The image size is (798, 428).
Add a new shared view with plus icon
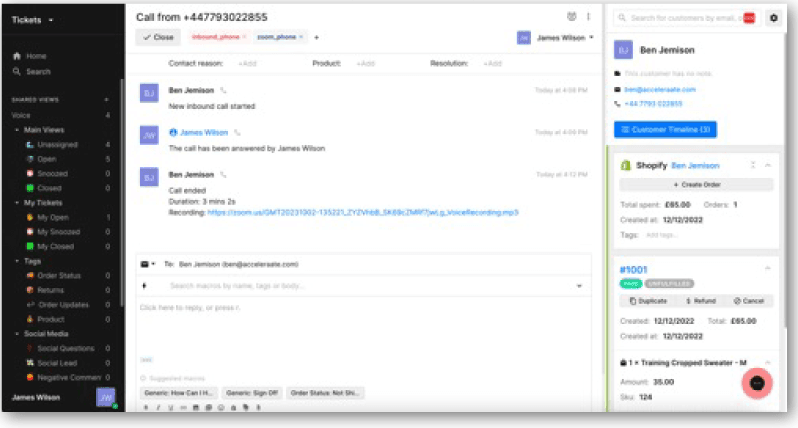tap(106, 100)
